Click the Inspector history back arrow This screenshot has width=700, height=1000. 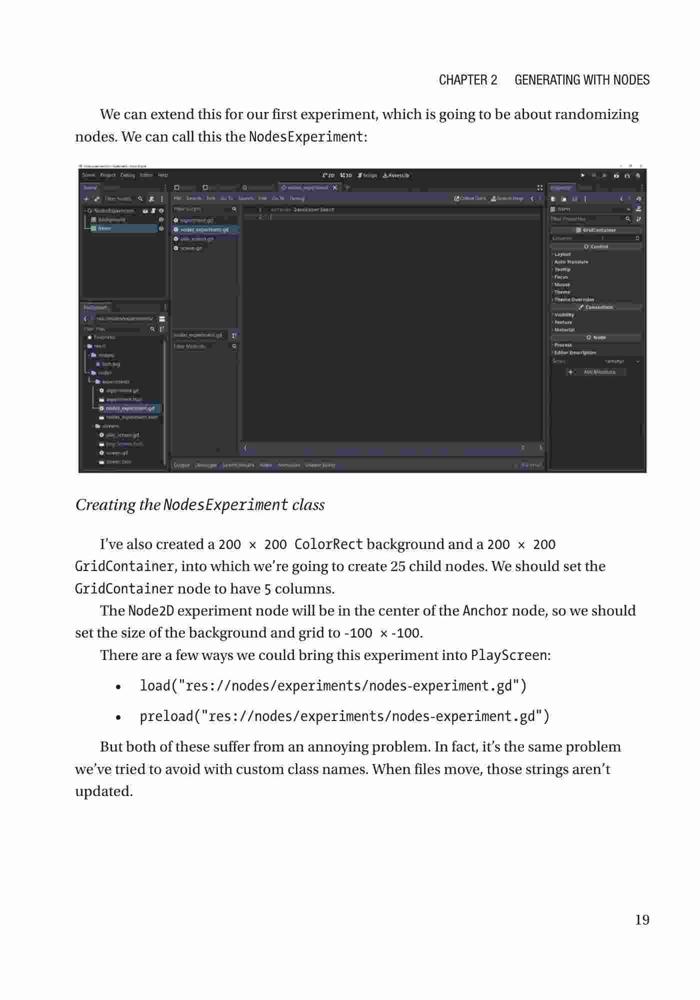[x=622, y=199]
